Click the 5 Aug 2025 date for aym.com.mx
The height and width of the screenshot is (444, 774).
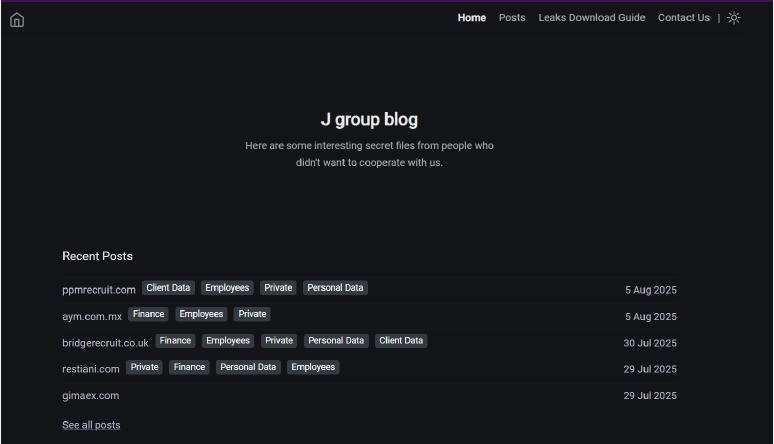click(651, 317)
